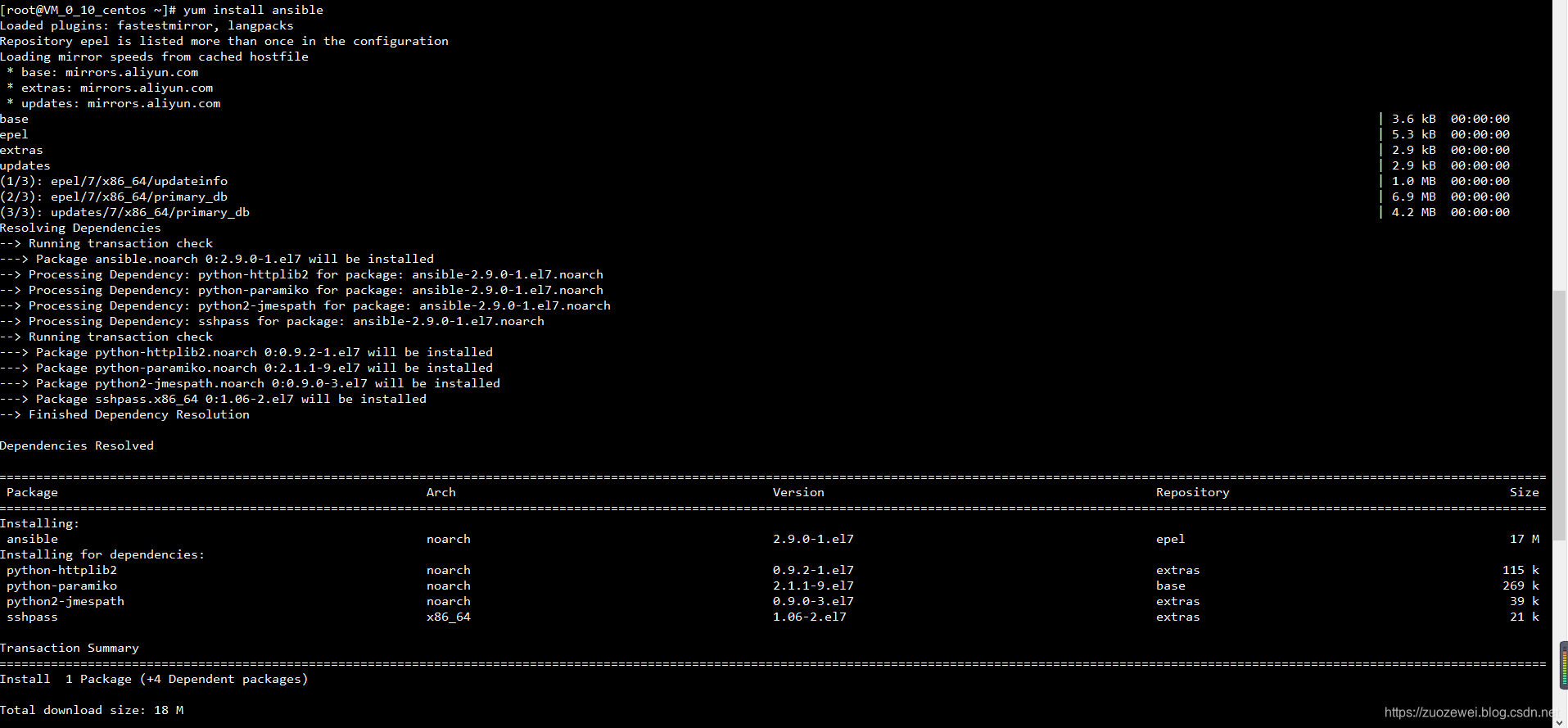Click the 'base: mirrors.aliyun.com' line
This screenshot has width=1568, height=728.
(102, 72)
